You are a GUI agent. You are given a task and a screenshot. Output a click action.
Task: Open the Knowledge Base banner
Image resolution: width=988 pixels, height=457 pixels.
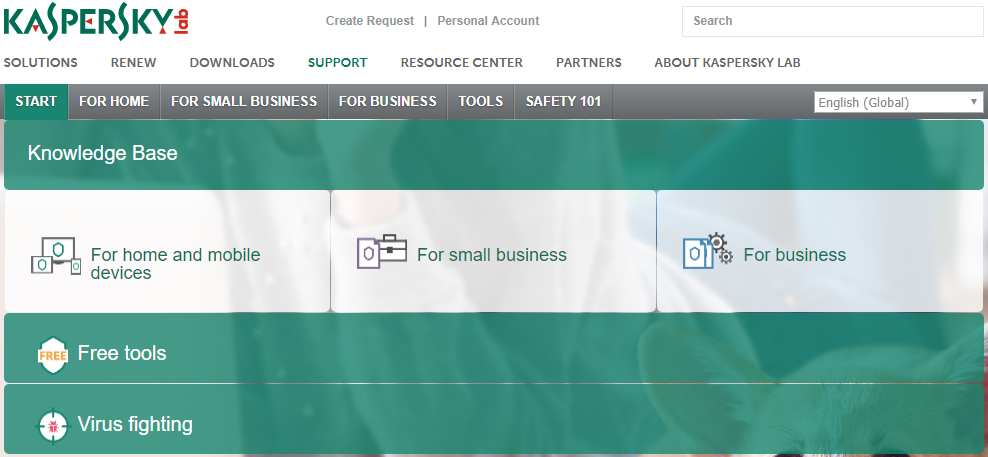click(493, 154)
